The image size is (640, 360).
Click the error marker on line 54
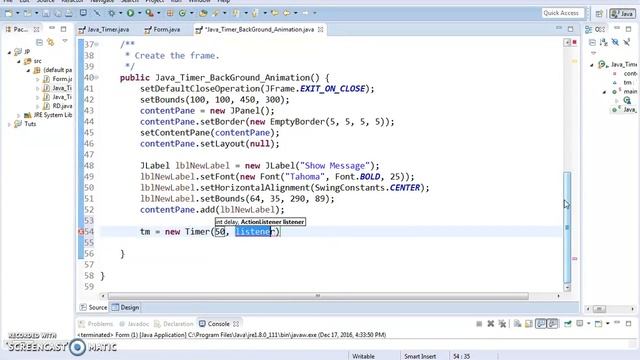click(81, 232)
